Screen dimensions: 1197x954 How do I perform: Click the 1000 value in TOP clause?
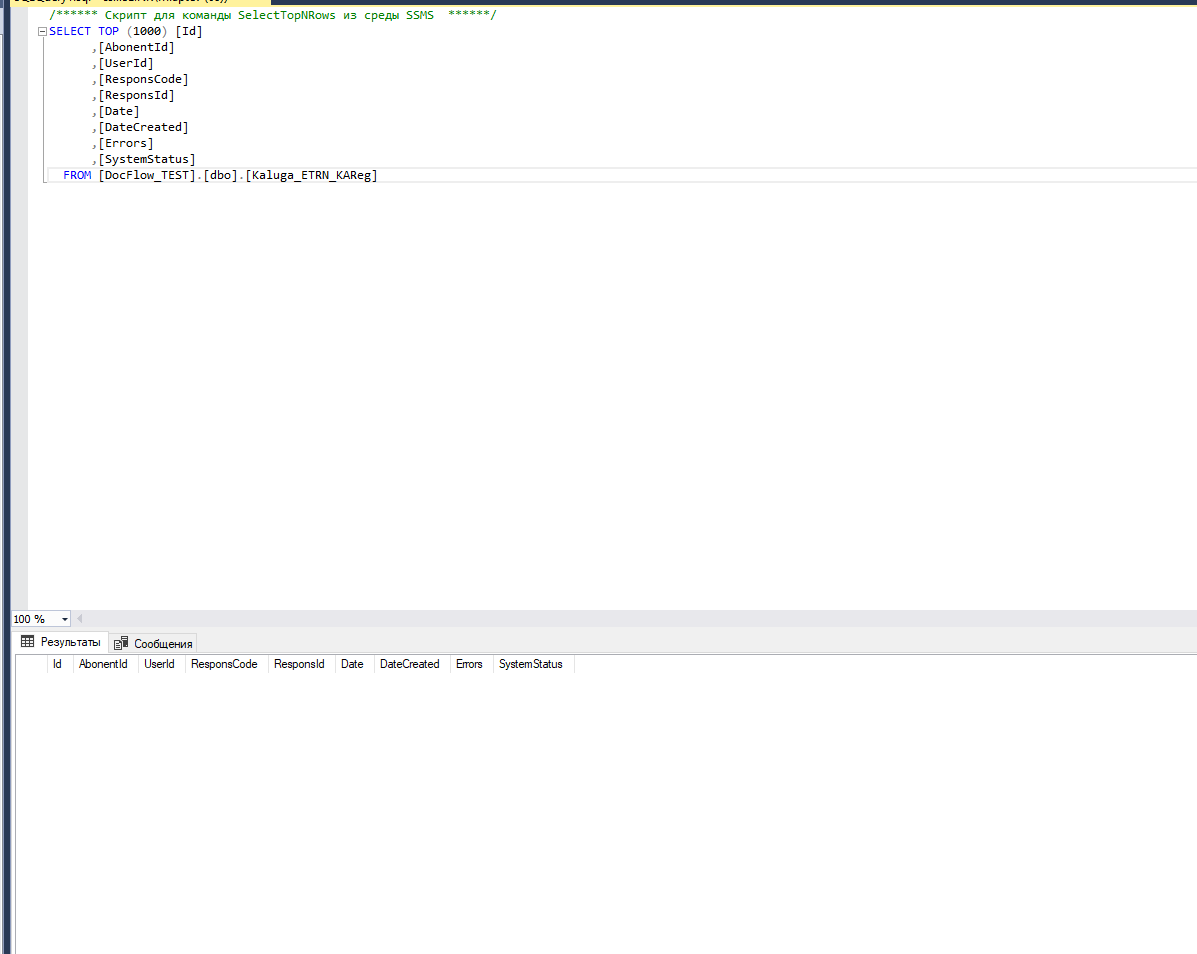click(x=147, y=31)
